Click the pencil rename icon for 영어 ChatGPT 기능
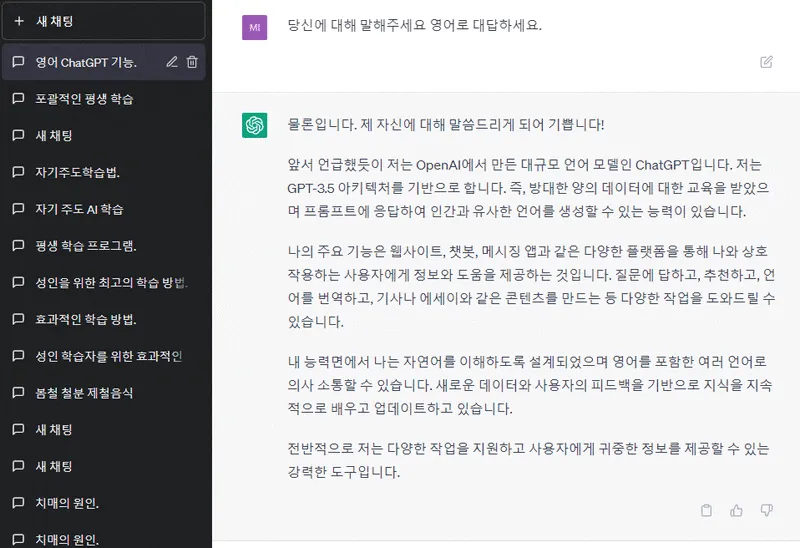 click(x=172, y=62)
